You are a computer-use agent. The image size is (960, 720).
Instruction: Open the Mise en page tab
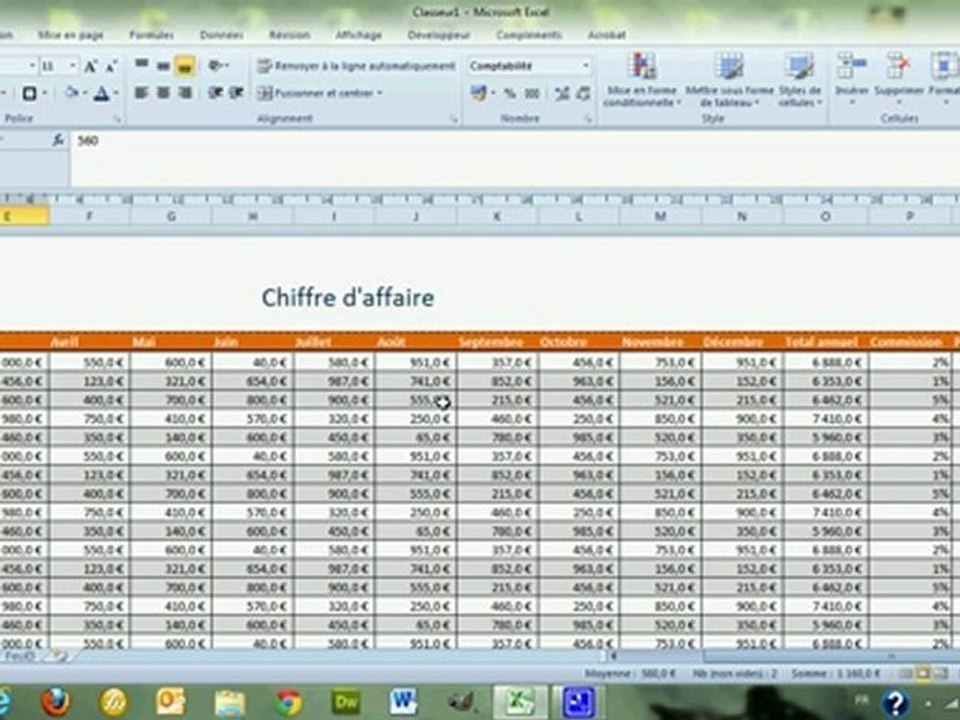coord(70,35)
